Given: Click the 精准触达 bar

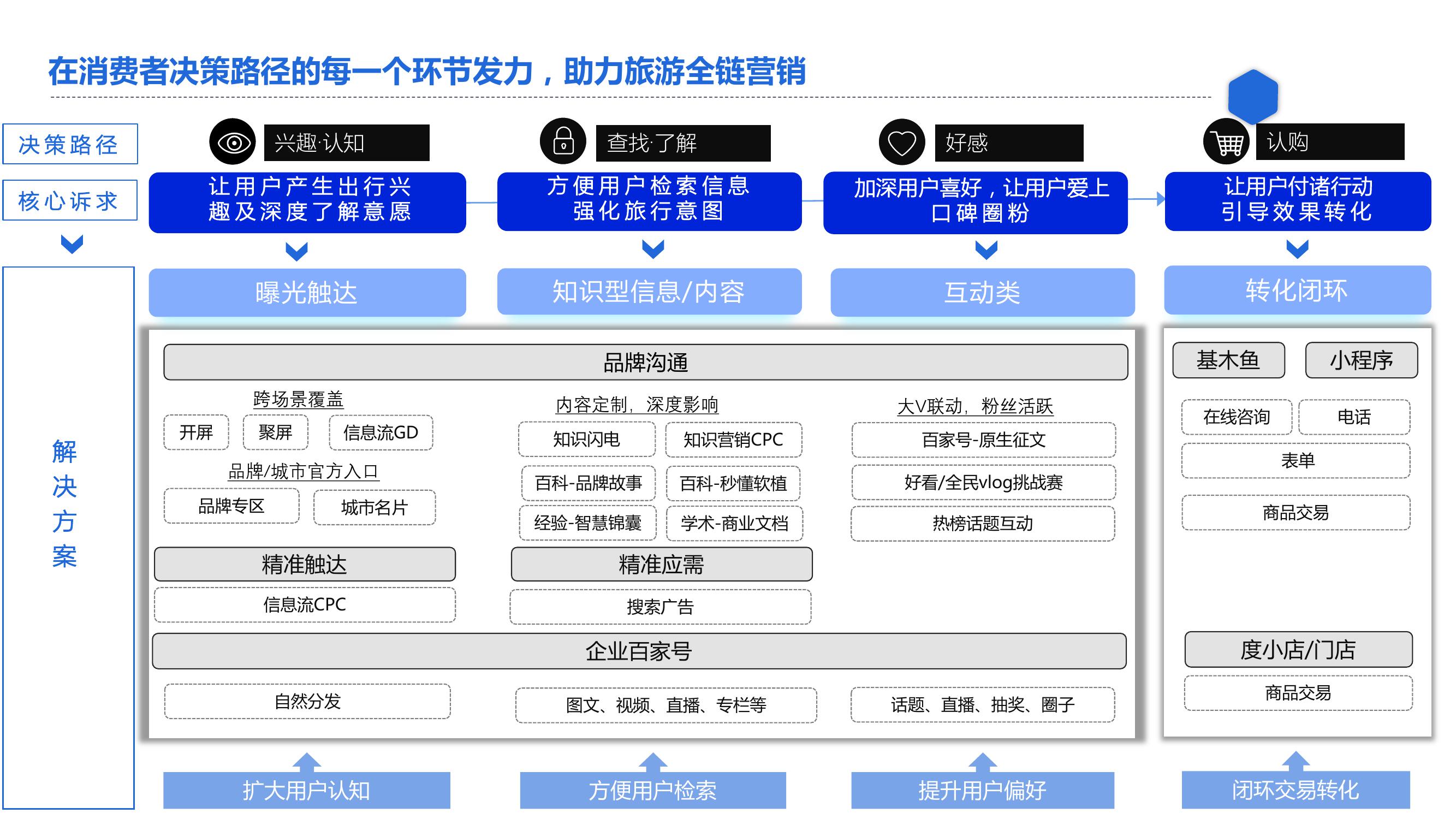Looking at the screenshot, I should pos(305,564).
